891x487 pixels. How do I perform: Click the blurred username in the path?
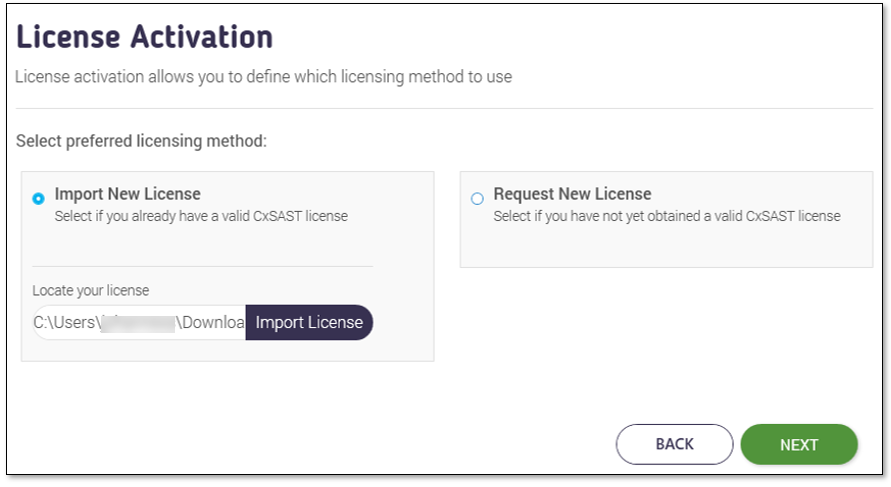[138, 323]
